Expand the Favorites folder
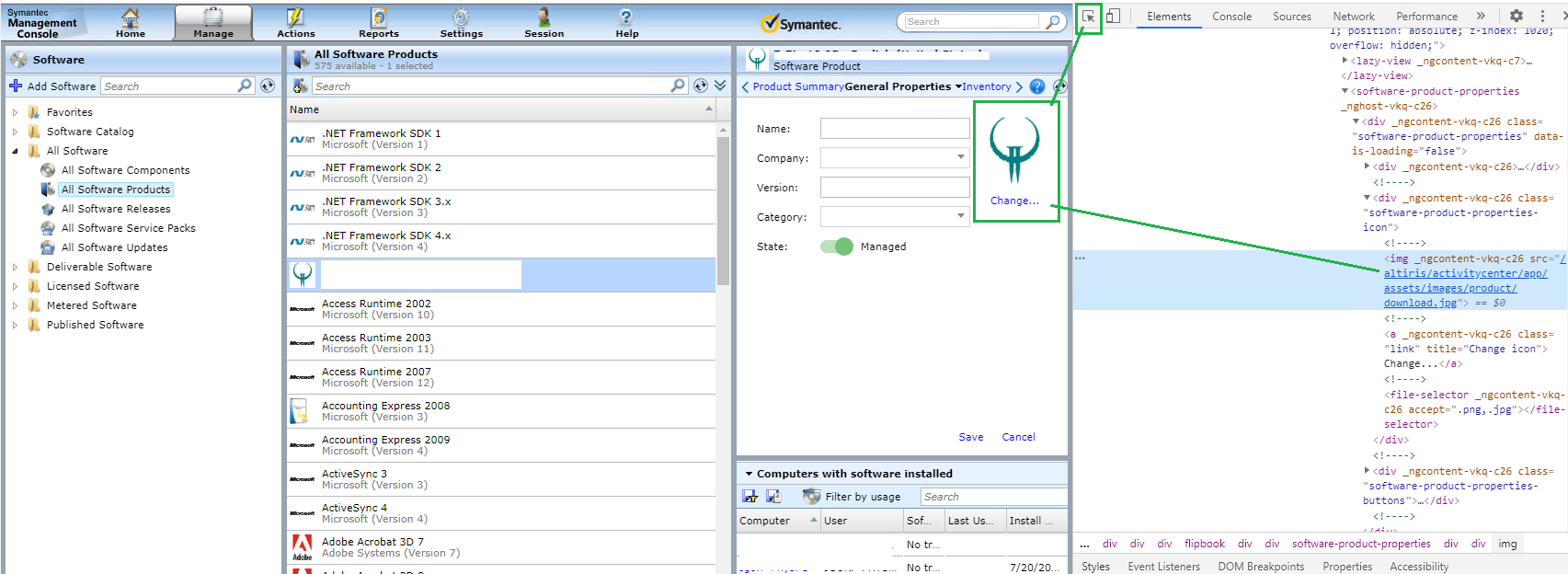Viewport: 1568px width, 574px height. click(15, 112)
